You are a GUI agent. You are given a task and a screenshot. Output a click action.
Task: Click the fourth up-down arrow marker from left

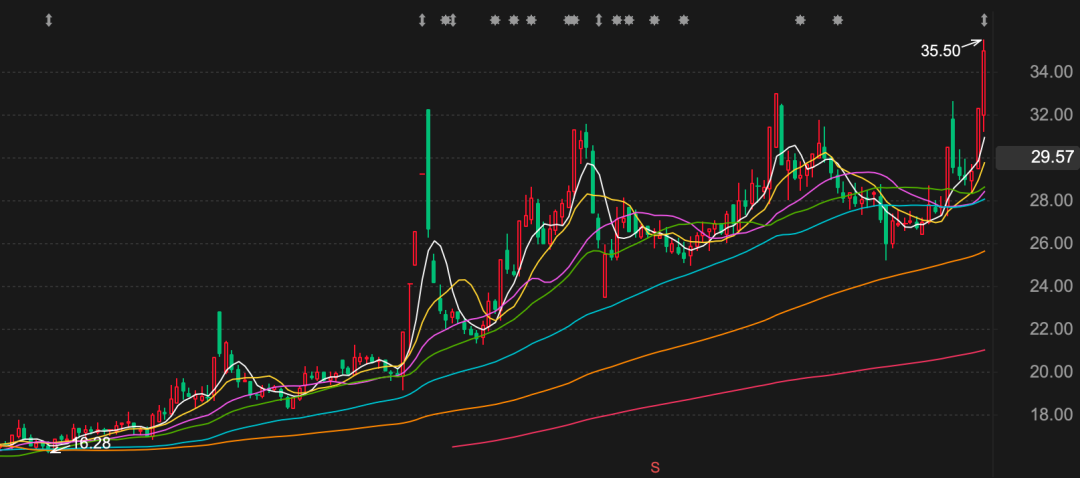pyautogui.click(x=599, y=20)
